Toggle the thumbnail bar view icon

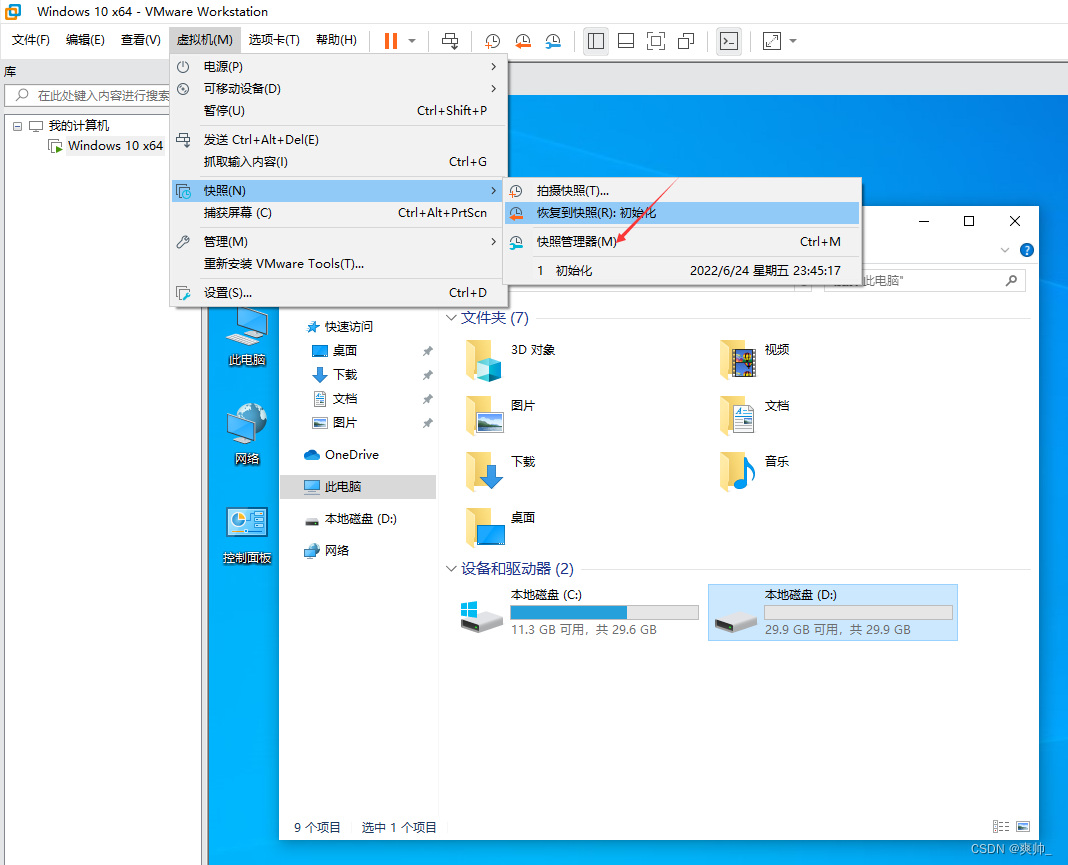626,41
